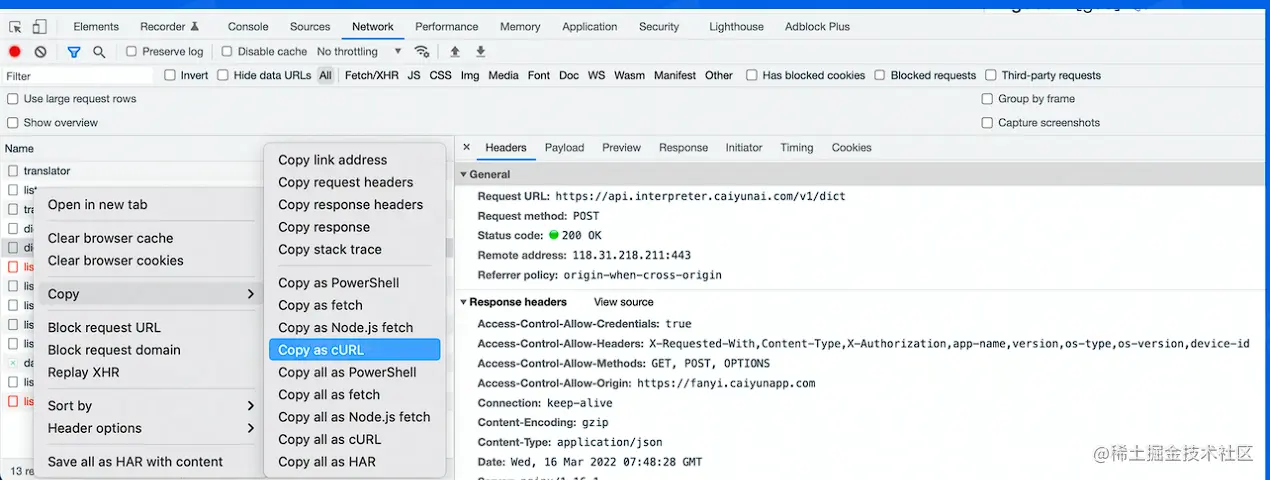Check the Group by frame option
Screen dimensions: 1270x480
988,99
